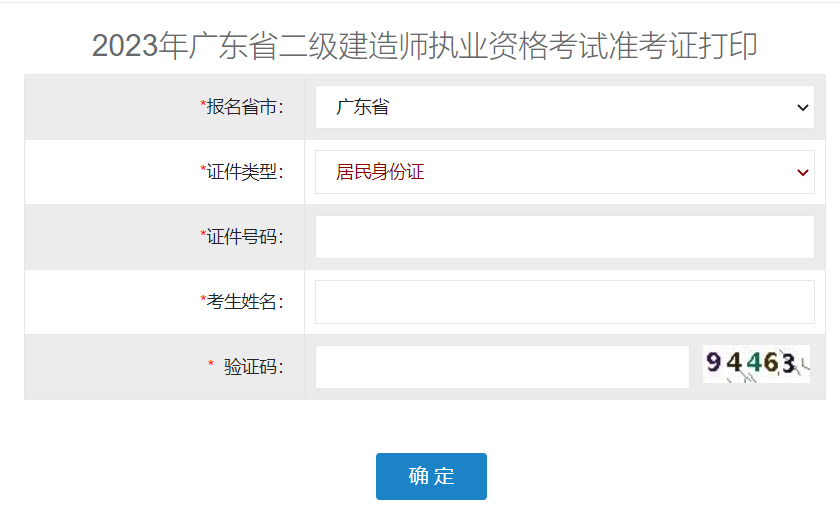Focus the 考生姓名 input field
The width and height of the screenshot is (840, 505).
[x=565, y=302]
